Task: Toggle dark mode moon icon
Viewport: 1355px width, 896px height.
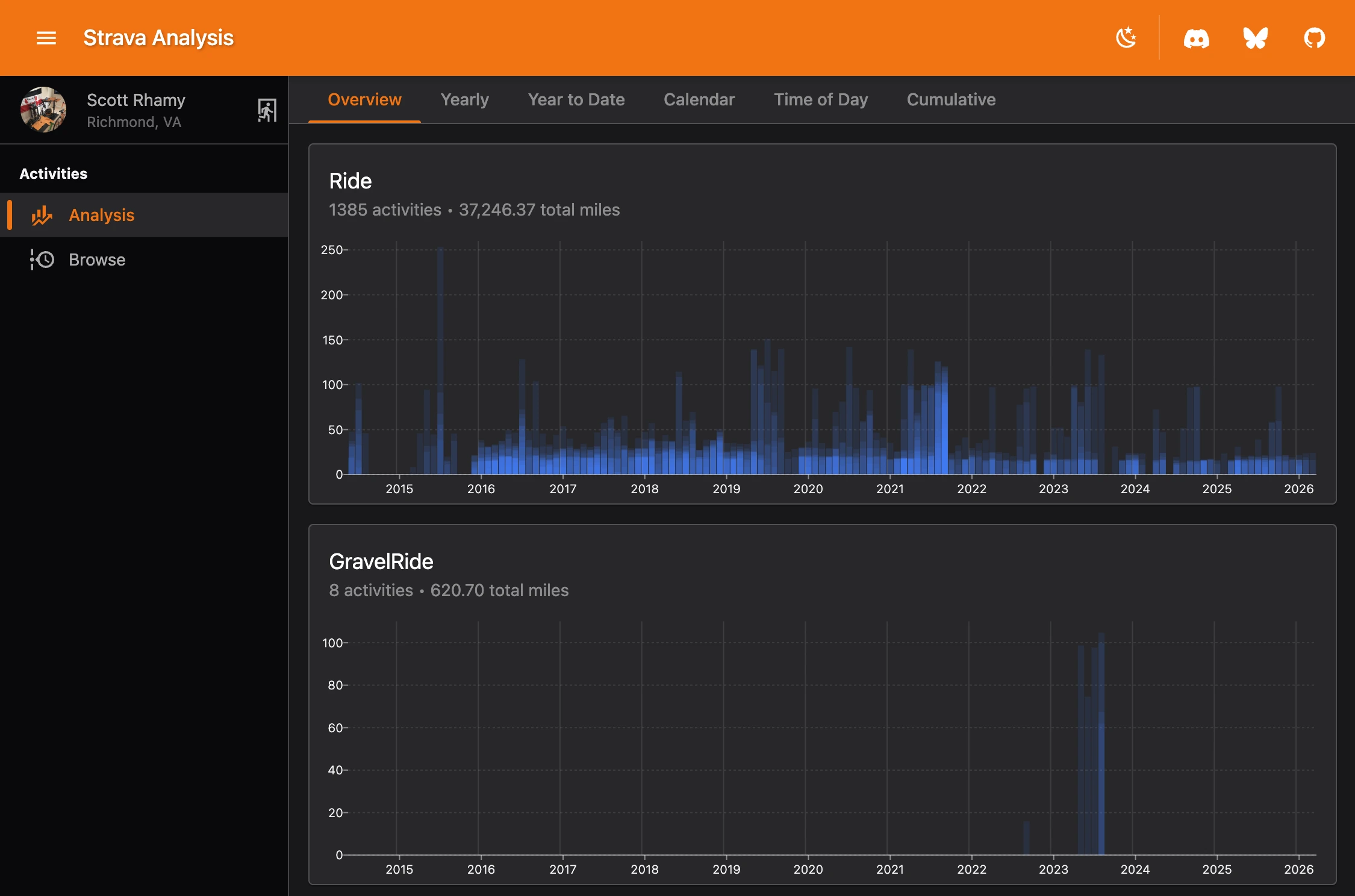Action: tap(1126, 38)
